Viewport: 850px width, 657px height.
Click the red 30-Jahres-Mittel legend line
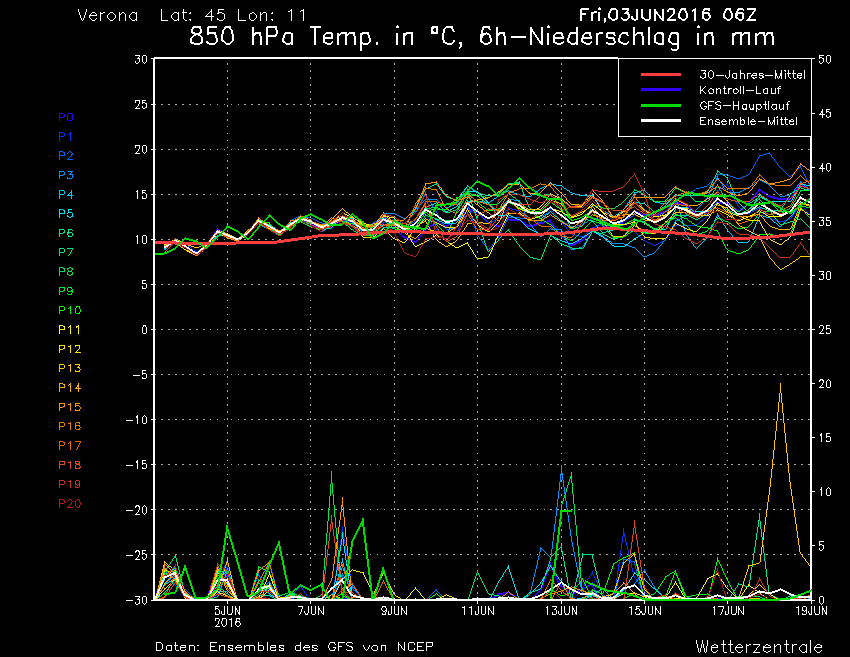pyautogui.click(x=661, y=74)
